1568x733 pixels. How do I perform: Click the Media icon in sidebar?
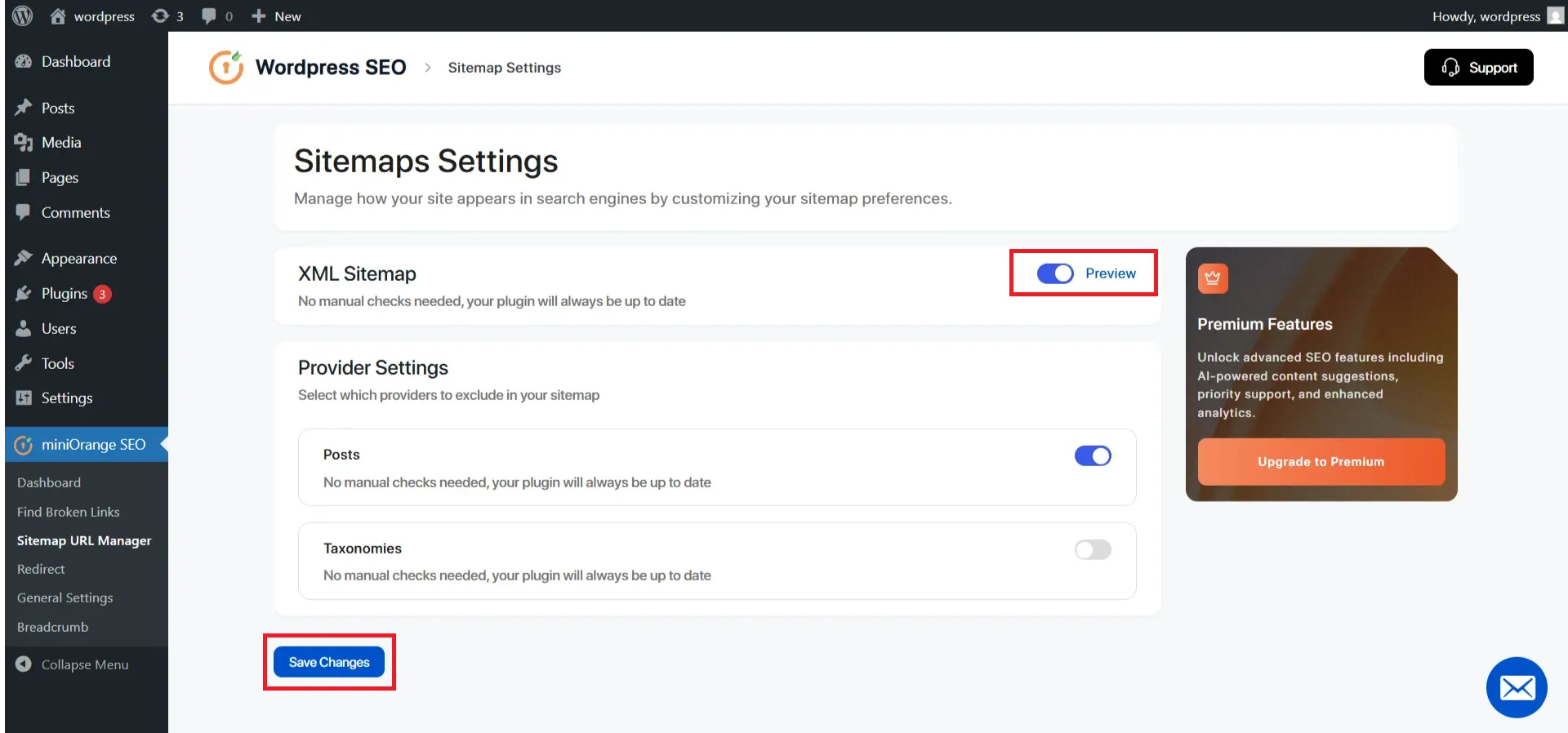(x=24, y=143)
